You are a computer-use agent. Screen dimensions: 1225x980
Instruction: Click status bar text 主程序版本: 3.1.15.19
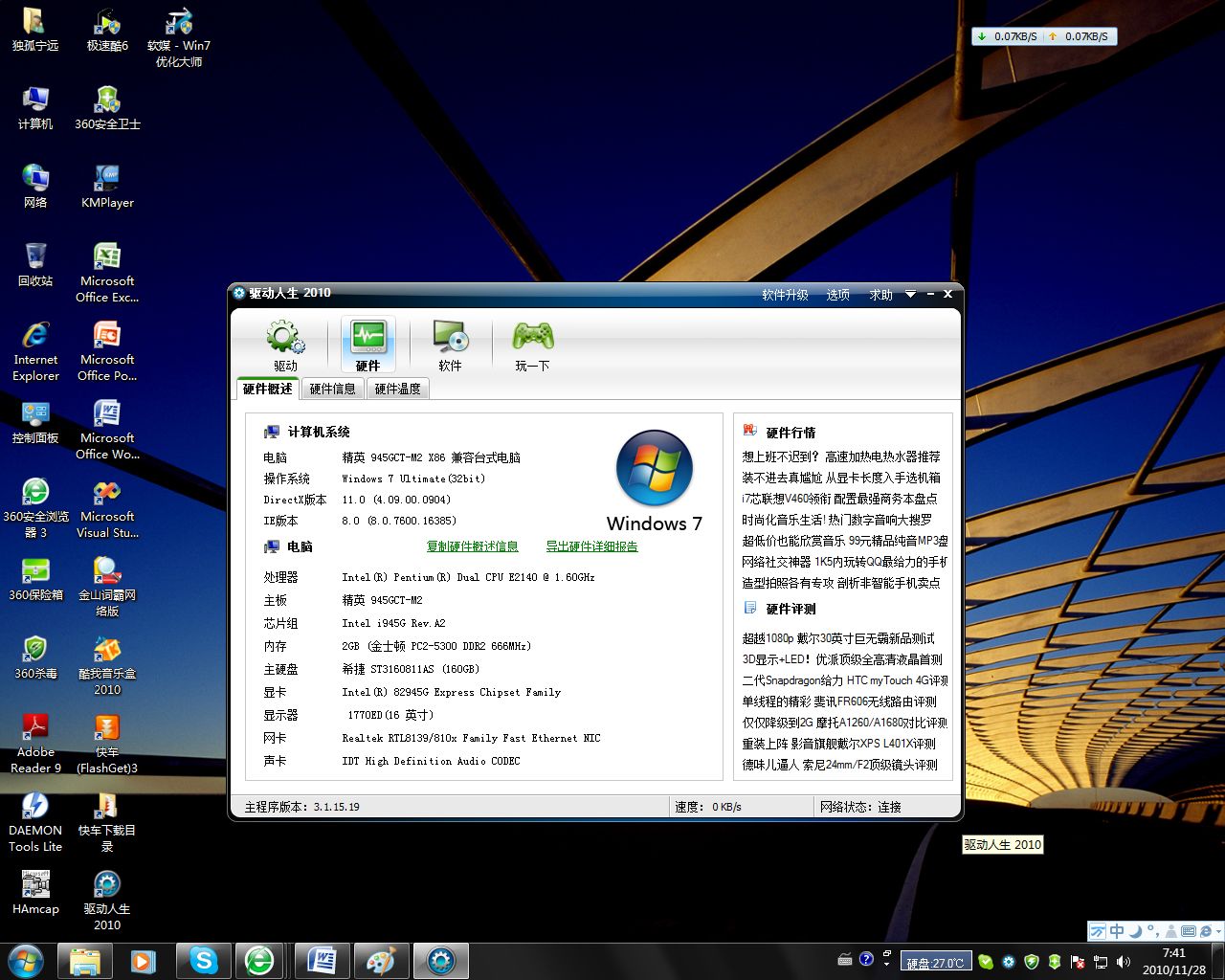(x=301, y=807)
